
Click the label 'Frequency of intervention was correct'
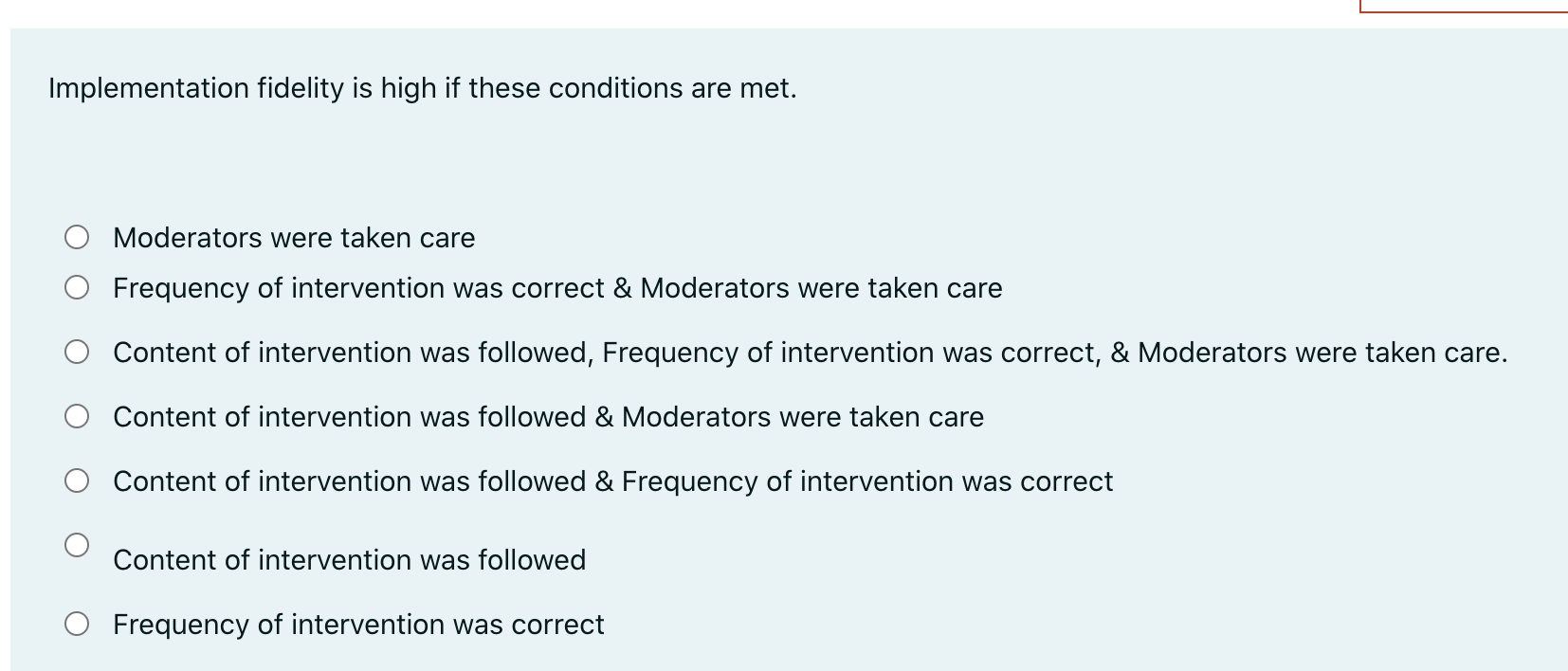(x=358, y=624)
